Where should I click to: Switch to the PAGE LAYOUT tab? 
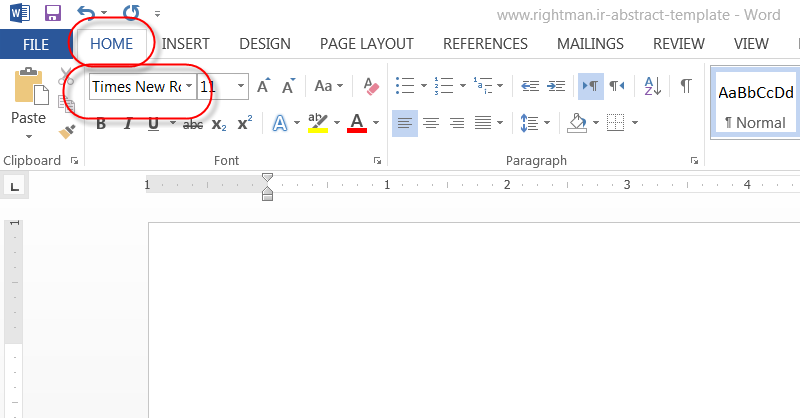[x=366, y=44]
